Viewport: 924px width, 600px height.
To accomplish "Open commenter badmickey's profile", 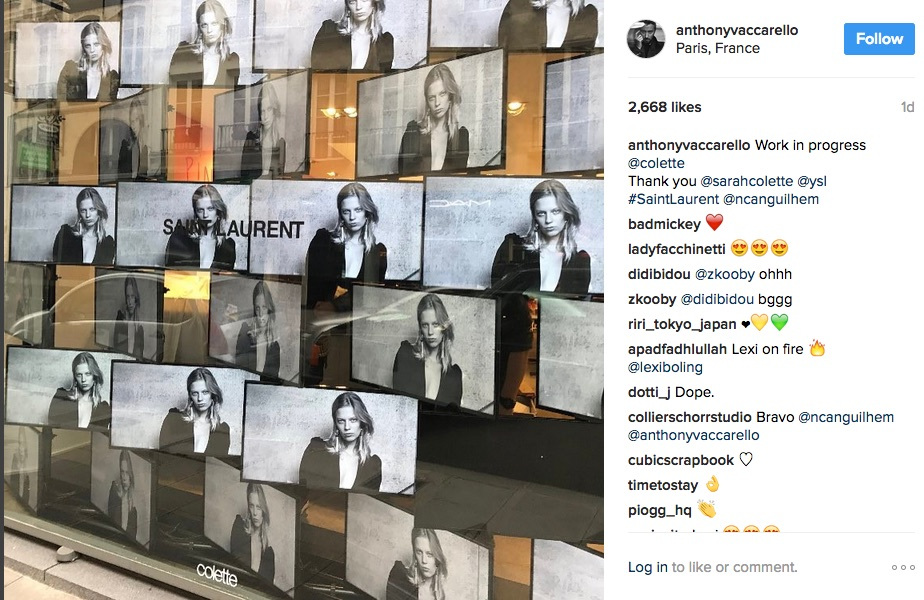I will click(664, 224).
